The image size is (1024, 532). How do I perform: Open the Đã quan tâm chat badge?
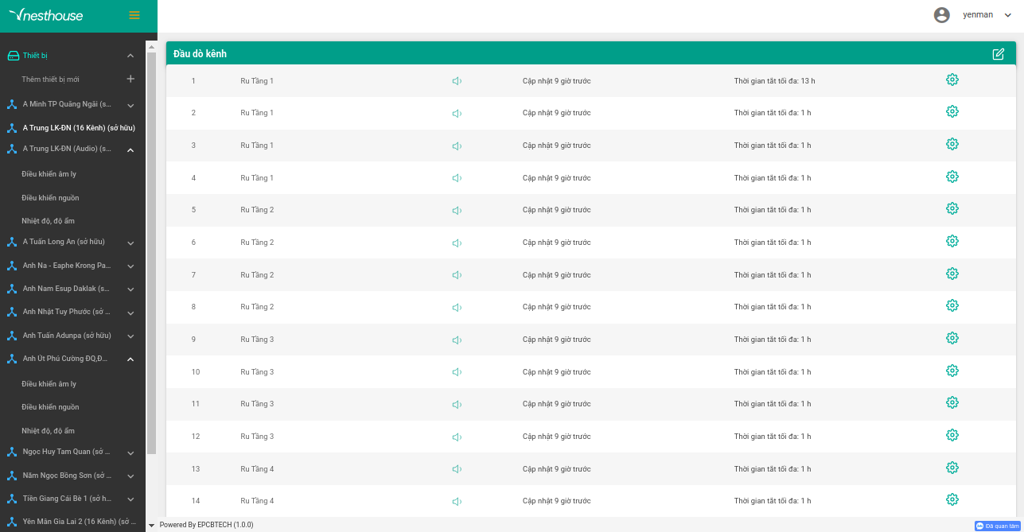coord(997,526)
